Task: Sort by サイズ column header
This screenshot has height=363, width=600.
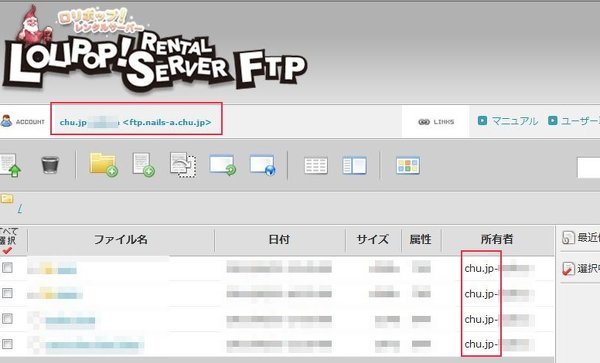Action: pyautogui.click(x=373, y=239)
